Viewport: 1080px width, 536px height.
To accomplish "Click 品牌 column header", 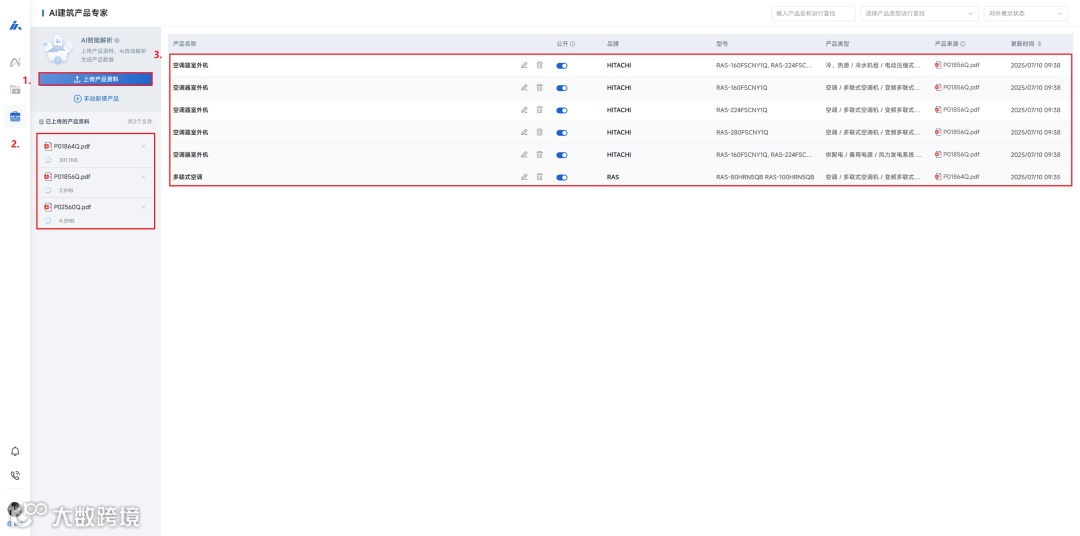I will tap(612, 43).
